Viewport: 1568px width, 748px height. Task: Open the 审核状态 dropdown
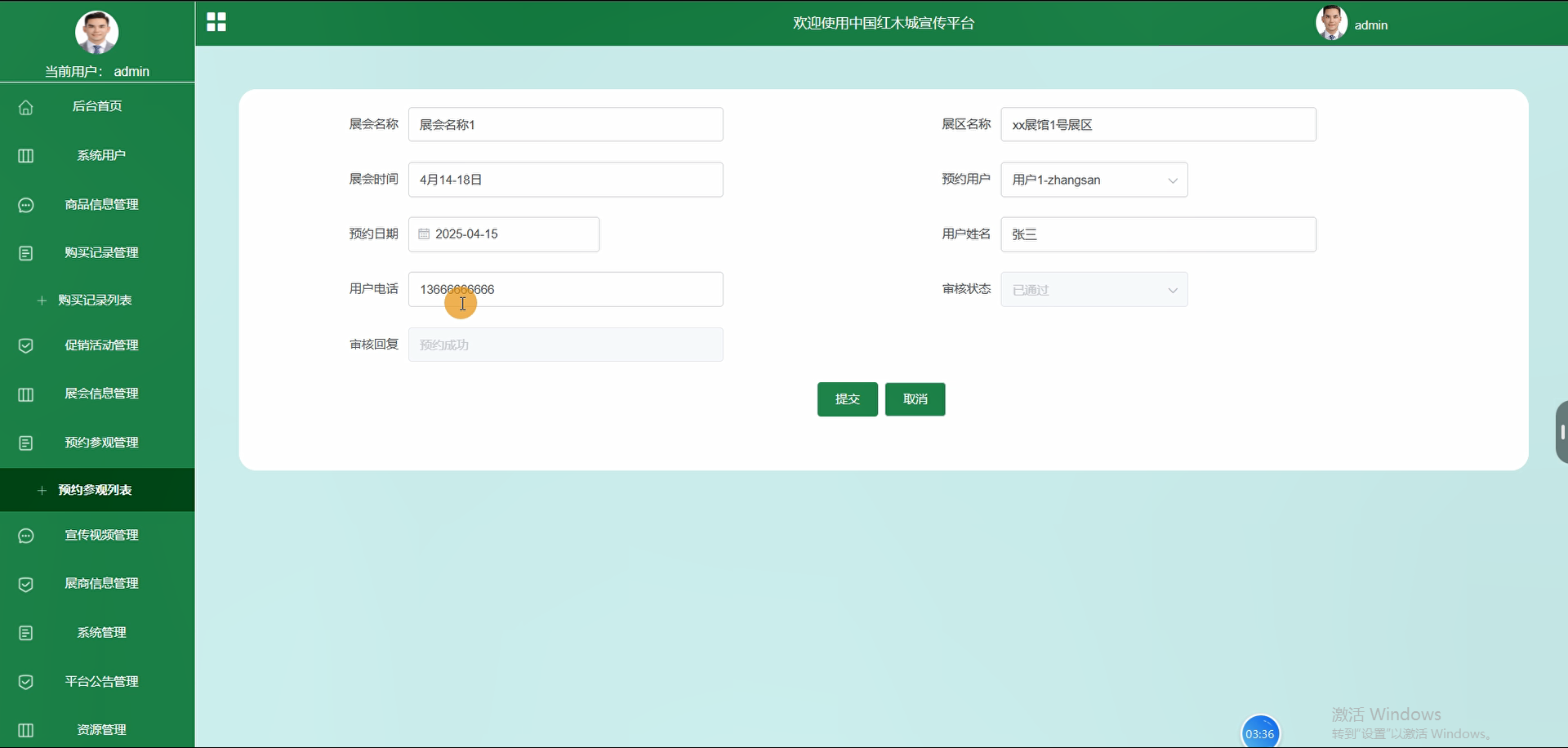(x=1174, y=289)
